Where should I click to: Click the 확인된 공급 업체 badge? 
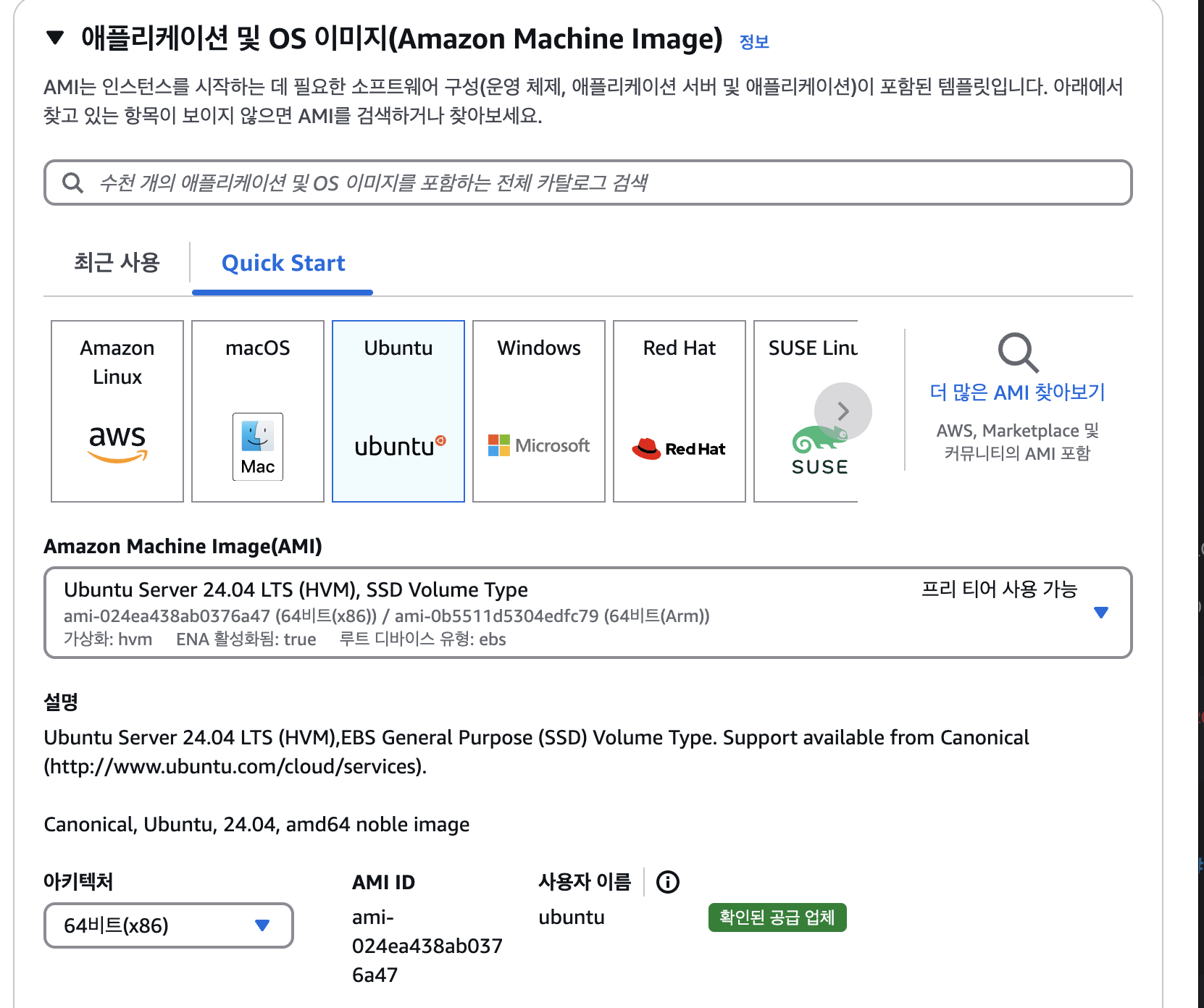(777, 917)
